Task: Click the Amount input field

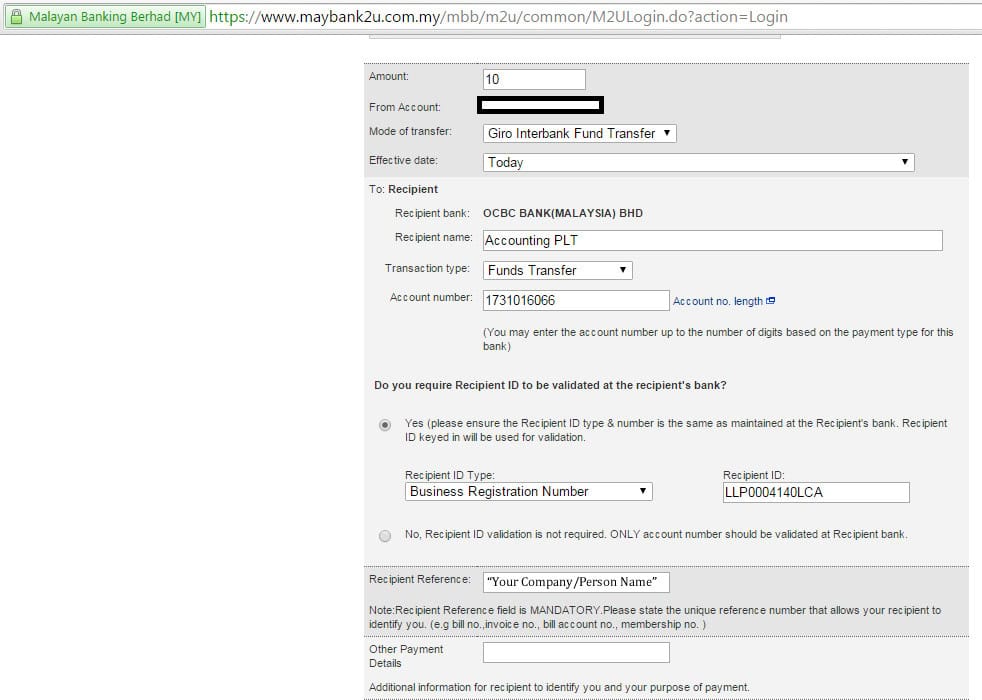Action: click(x=534, y=80)
